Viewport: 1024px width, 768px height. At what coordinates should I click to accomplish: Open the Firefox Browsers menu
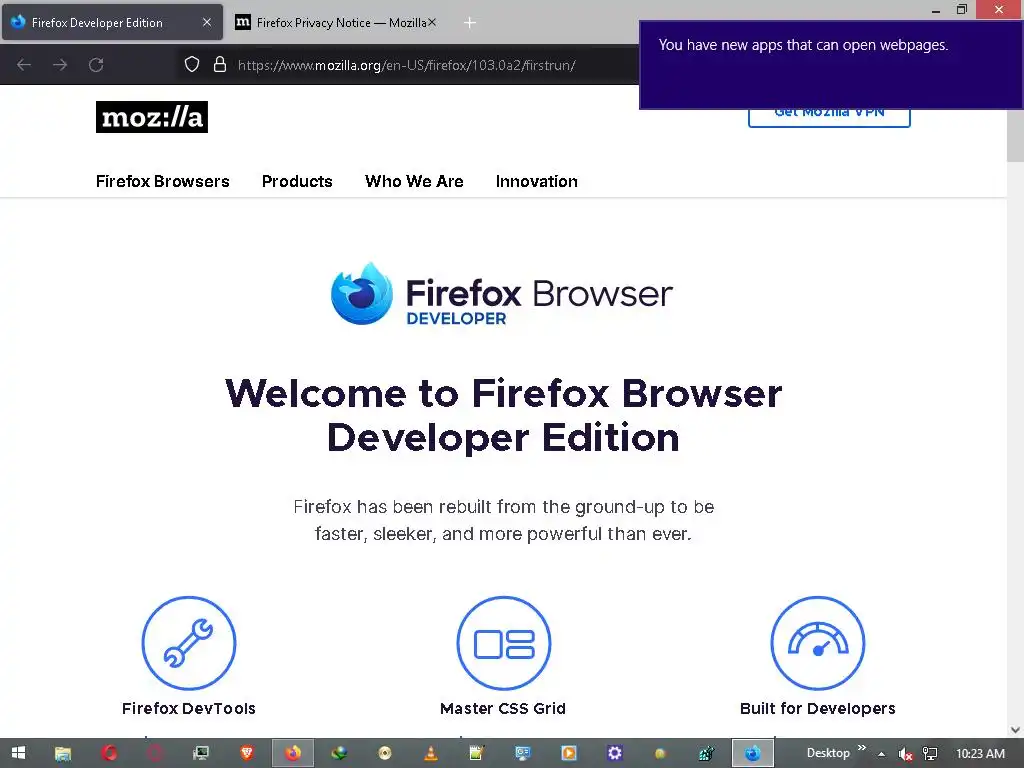click(x=163, y=182)
